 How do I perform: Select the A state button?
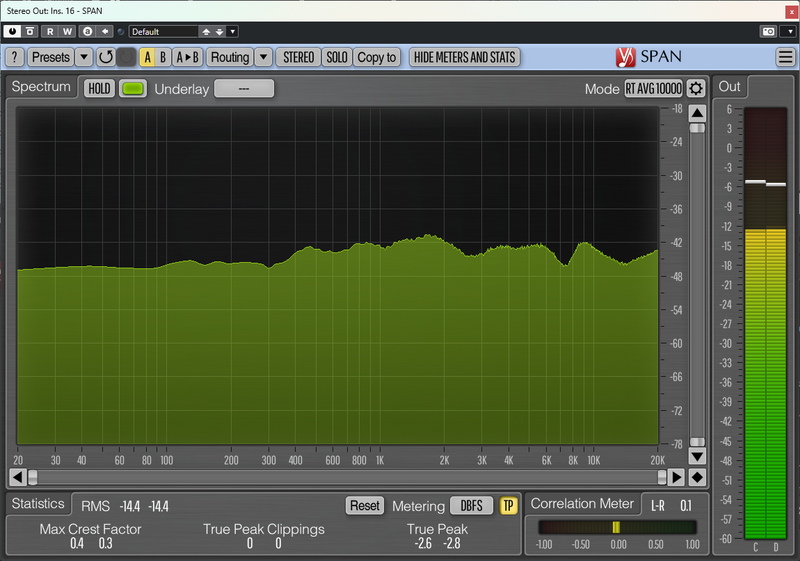point(147,57)
